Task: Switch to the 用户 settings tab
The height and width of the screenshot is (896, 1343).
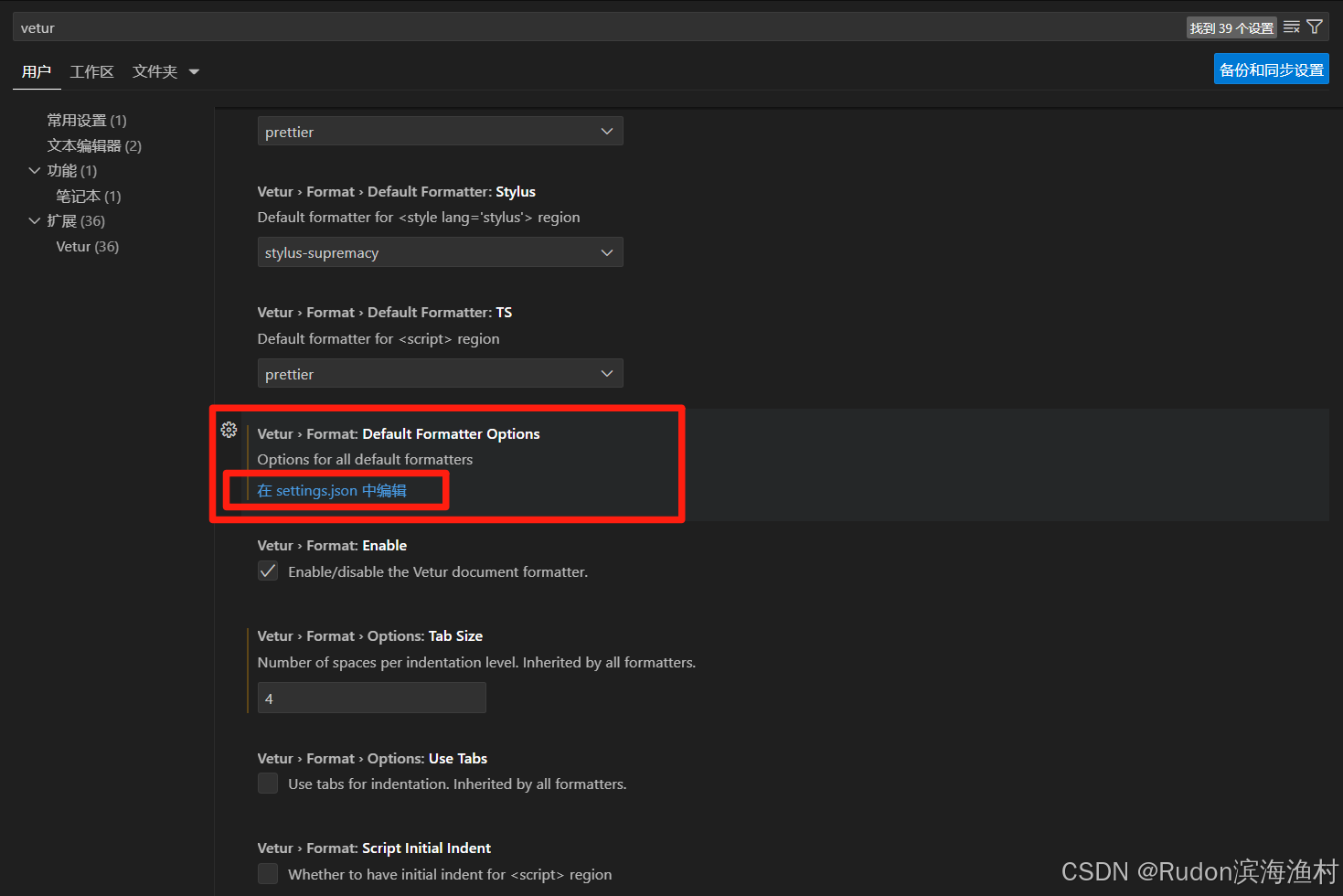Action: (37, 71)
